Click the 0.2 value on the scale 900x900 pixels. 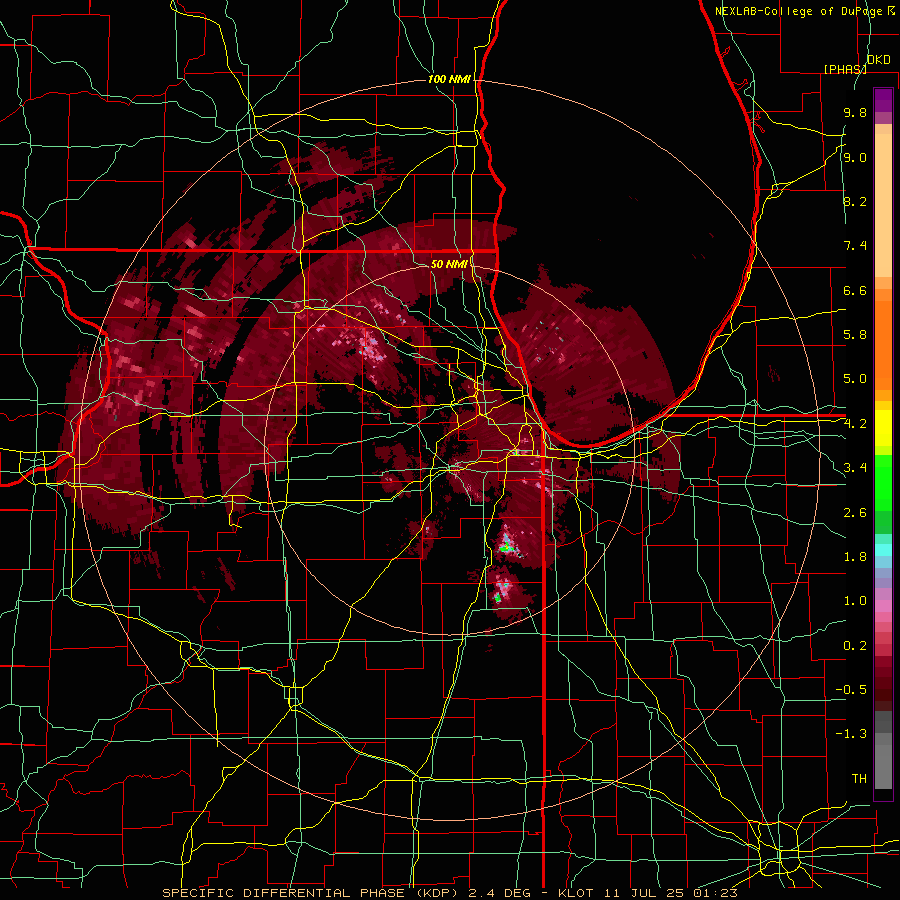855,646
